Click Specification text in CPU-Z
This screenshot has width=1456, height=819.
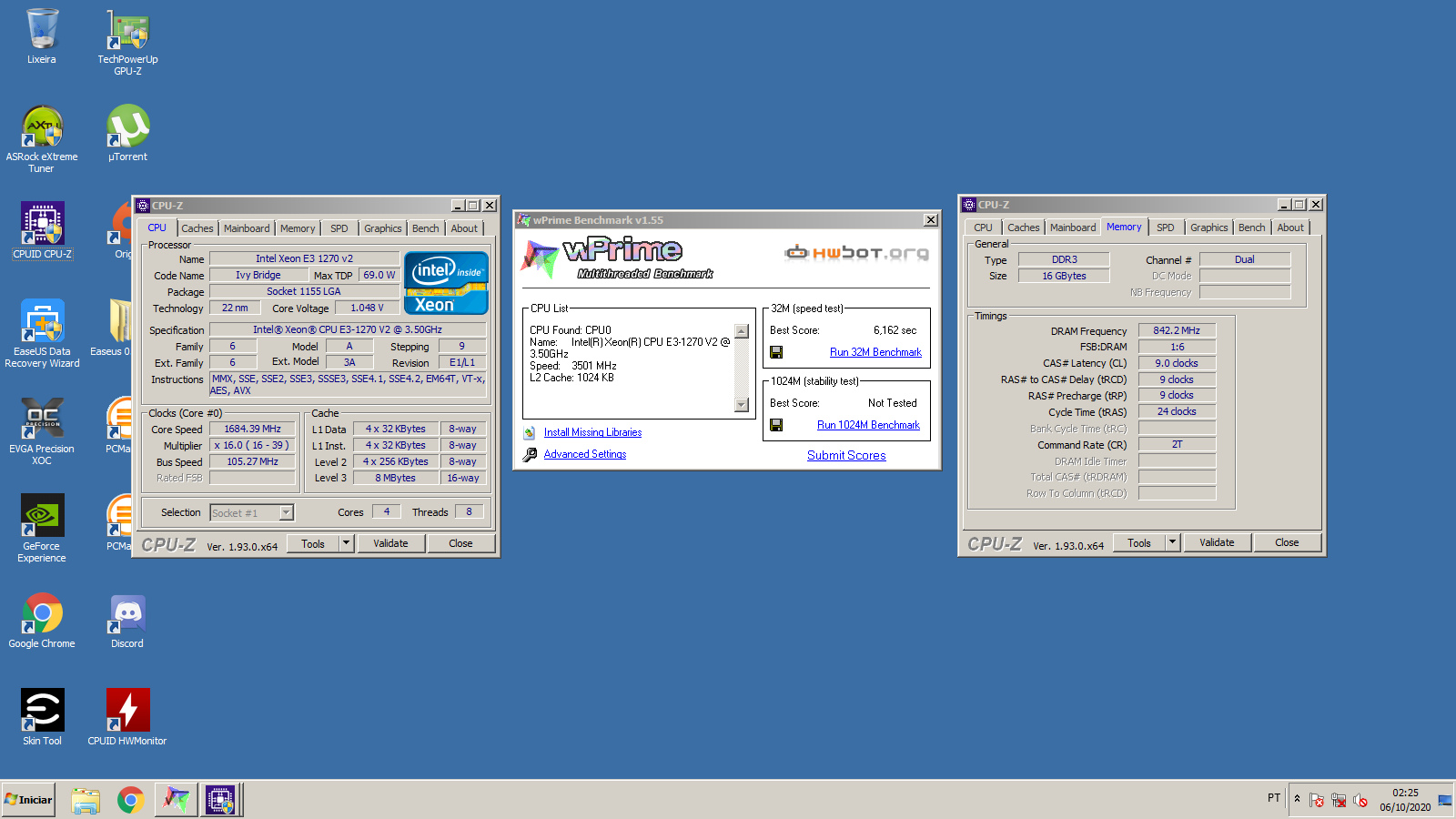coord(348,329)
